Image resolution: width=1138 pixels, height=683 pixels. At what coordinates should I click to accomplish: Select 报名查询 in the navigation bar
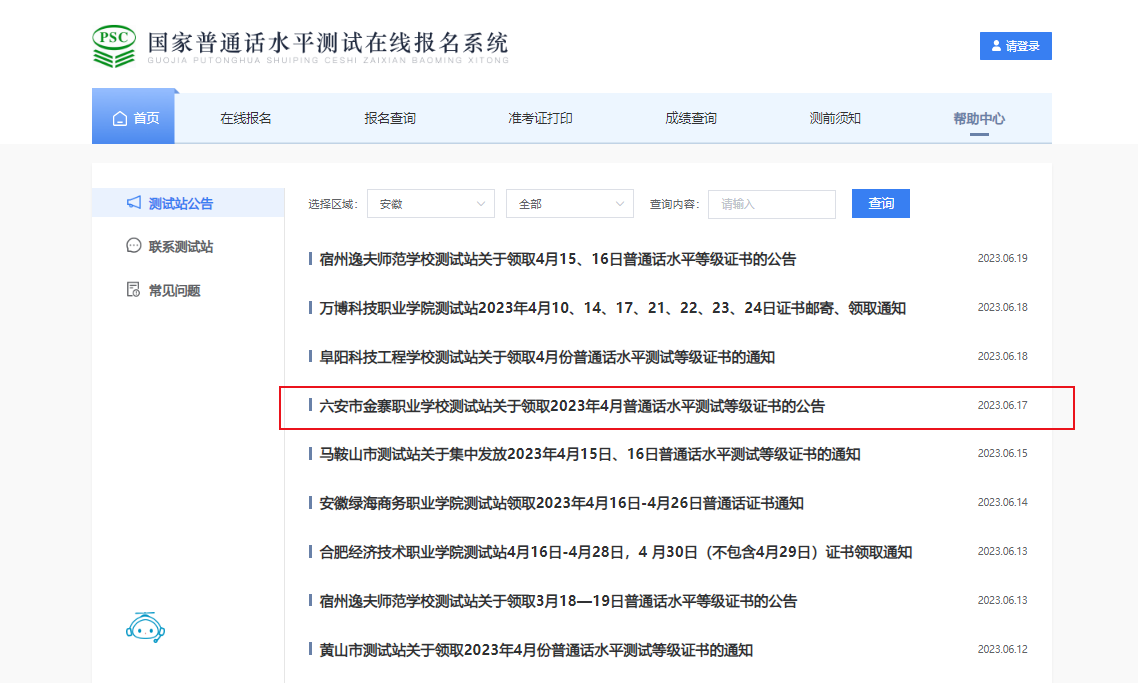[390, 118]
